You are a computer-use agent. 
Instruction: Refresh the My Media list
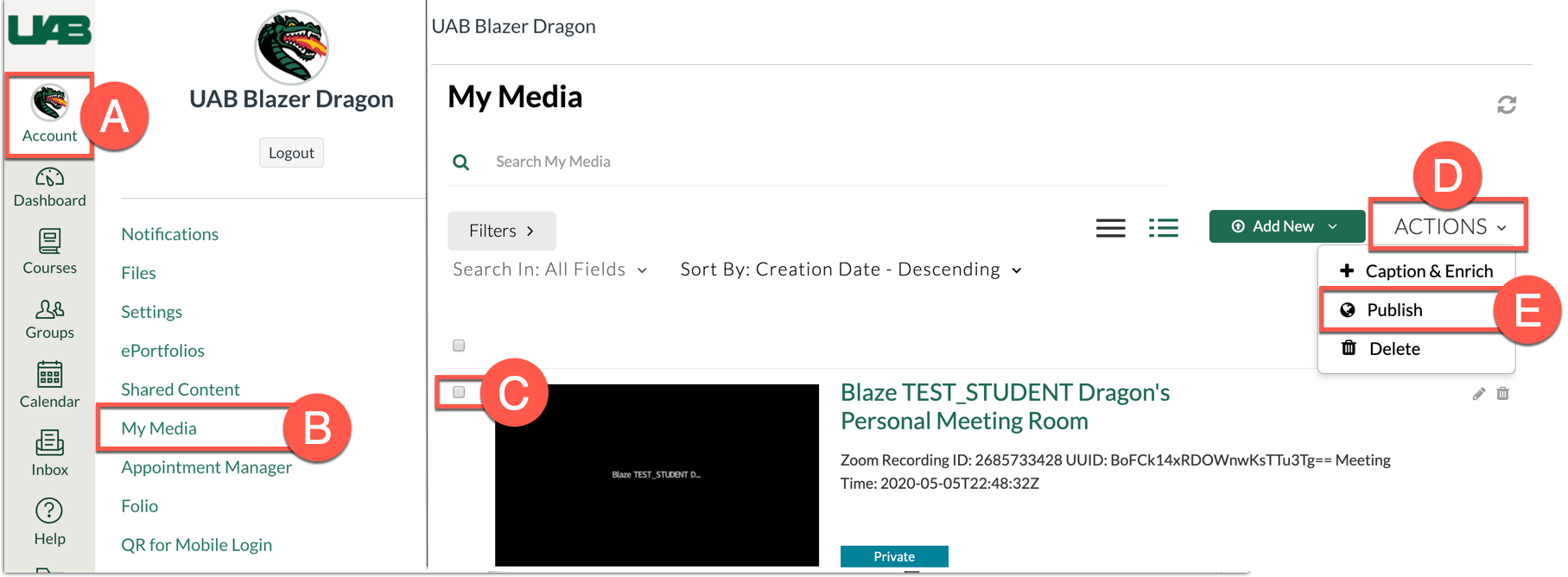pyautogui.click(x=1507, y=105)
